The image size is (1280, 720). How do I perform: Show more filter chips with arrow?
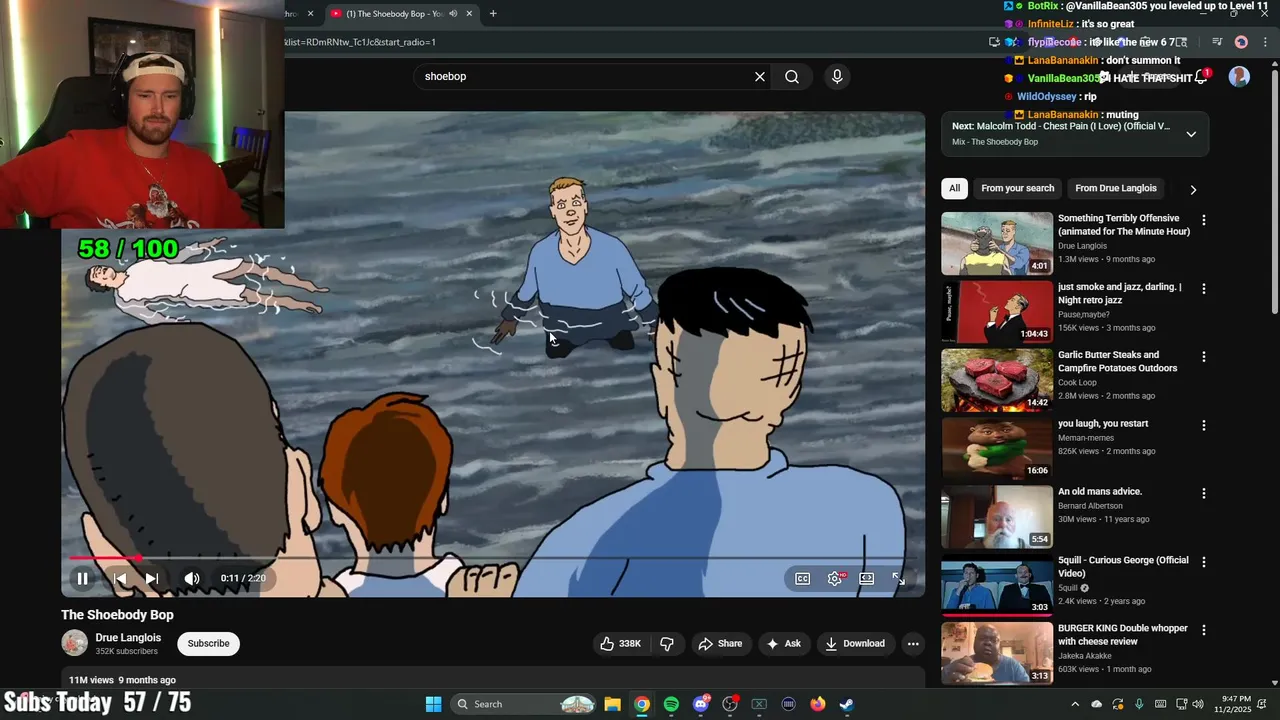[1193, 189]
